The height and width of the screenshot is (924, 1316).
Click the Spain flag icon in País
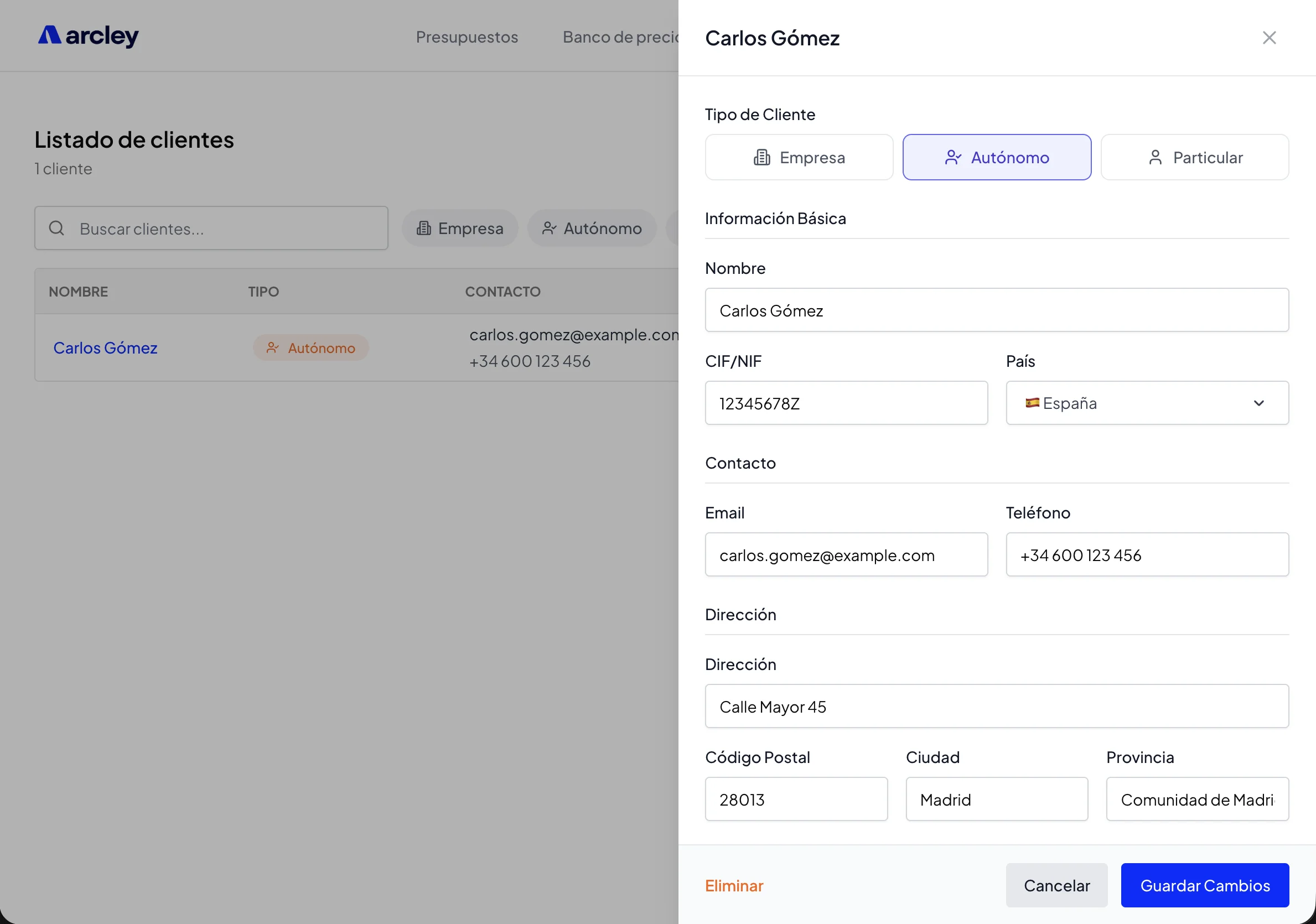coord(1032,402)
